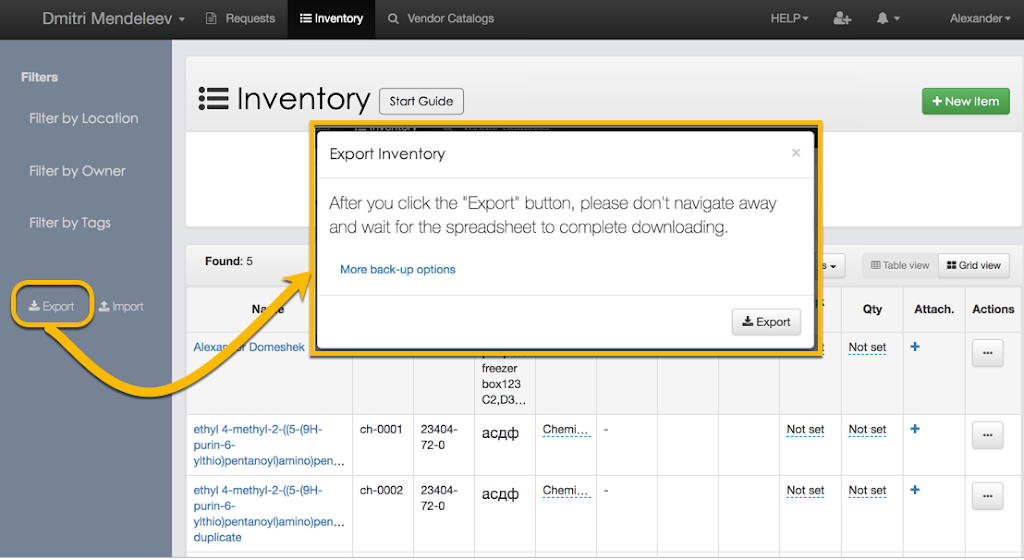Click the location text freezer box123
This screenshot has height=560, width=1024.
click(502, 376)
